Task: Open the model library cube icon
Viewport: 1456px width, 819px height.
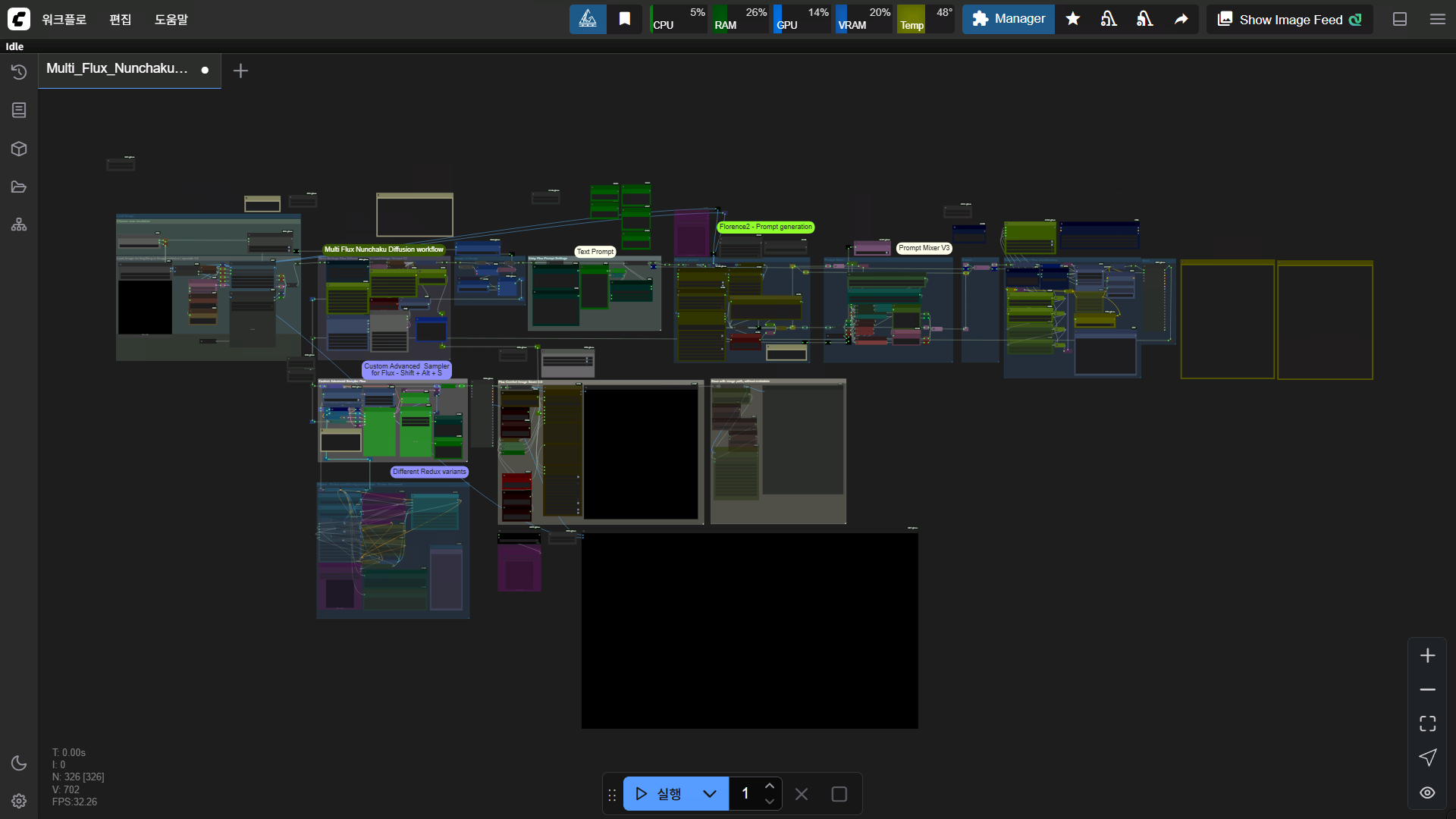Action: 19,149
